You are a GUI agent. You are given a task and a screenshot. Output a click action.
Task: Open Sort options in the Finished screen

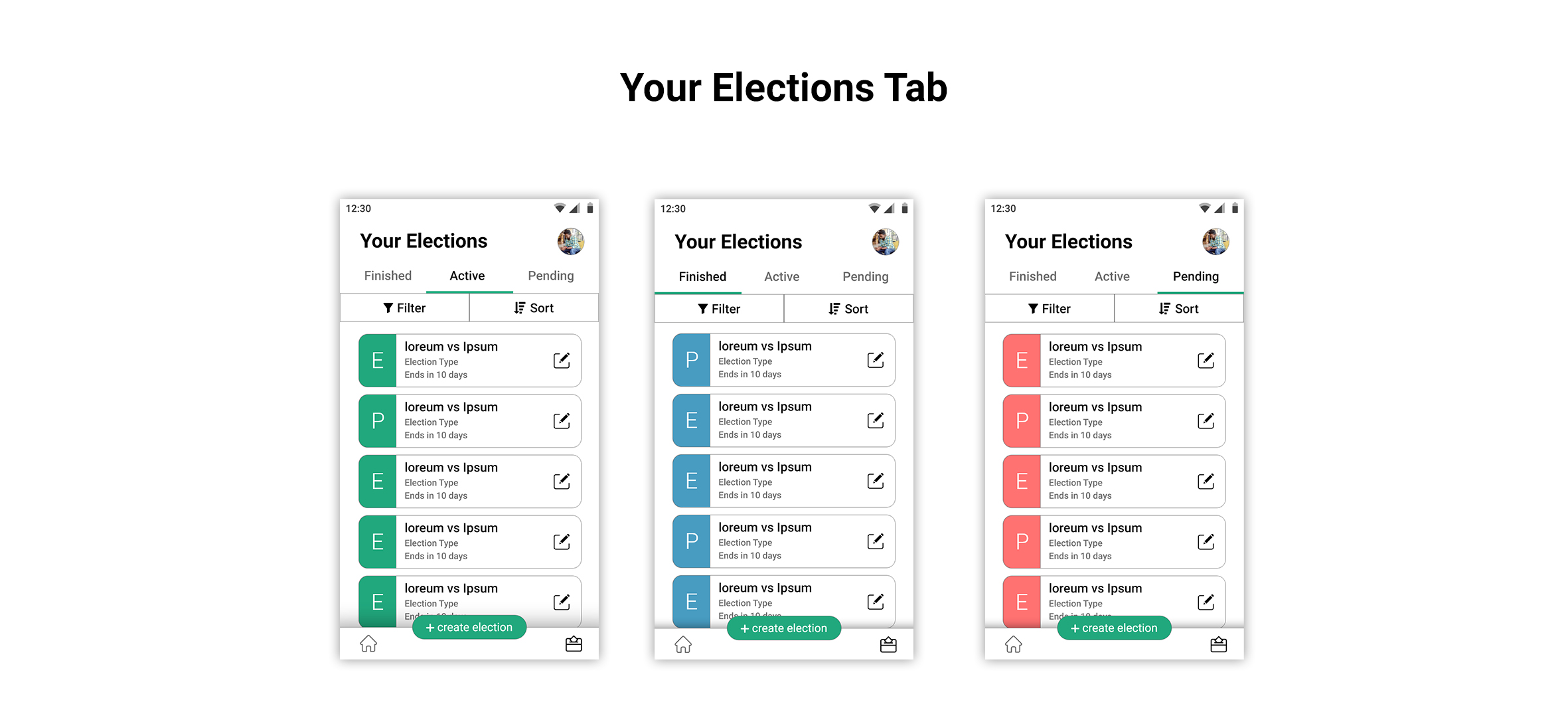848,309
